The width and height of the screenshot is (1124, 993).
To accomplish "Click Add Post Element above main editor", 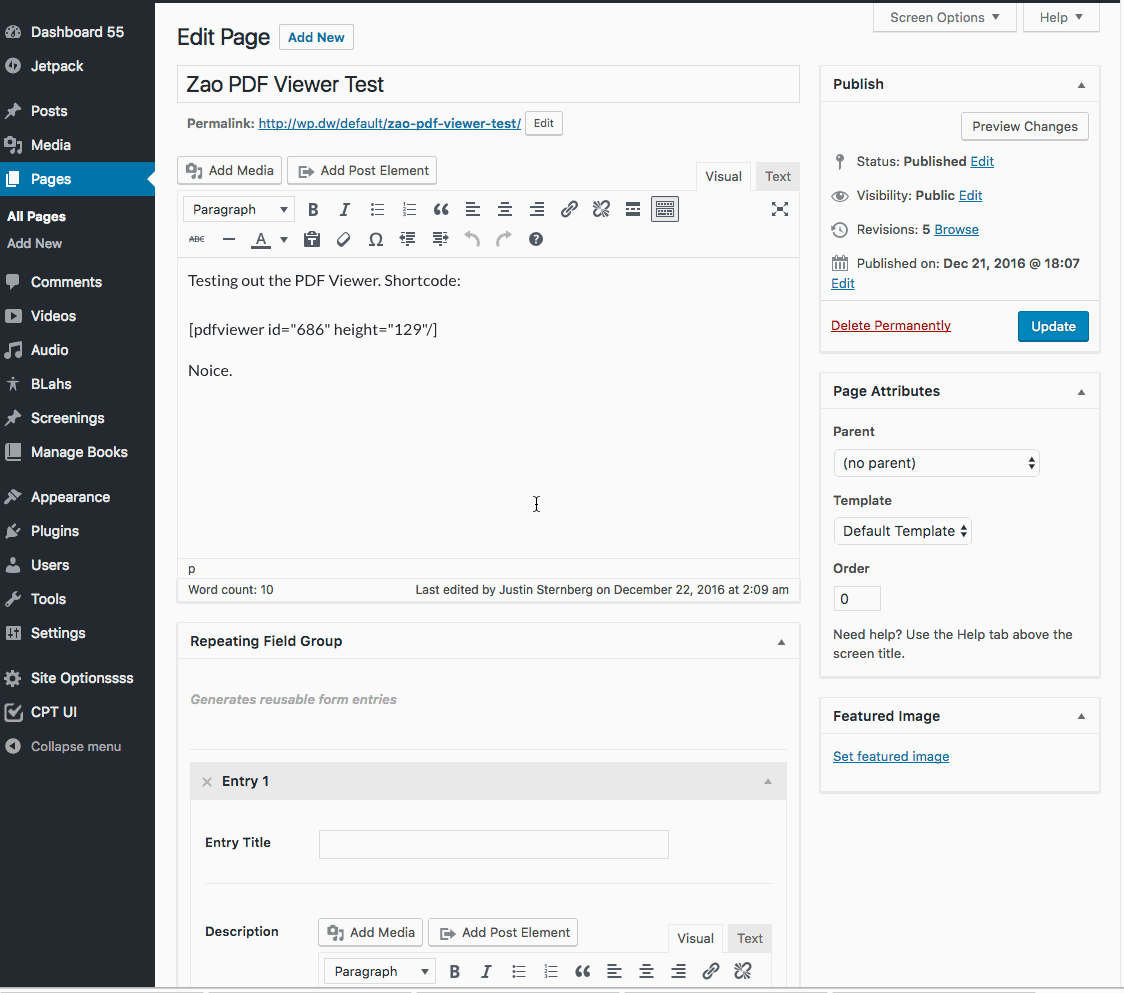I will tap(362, 171).
